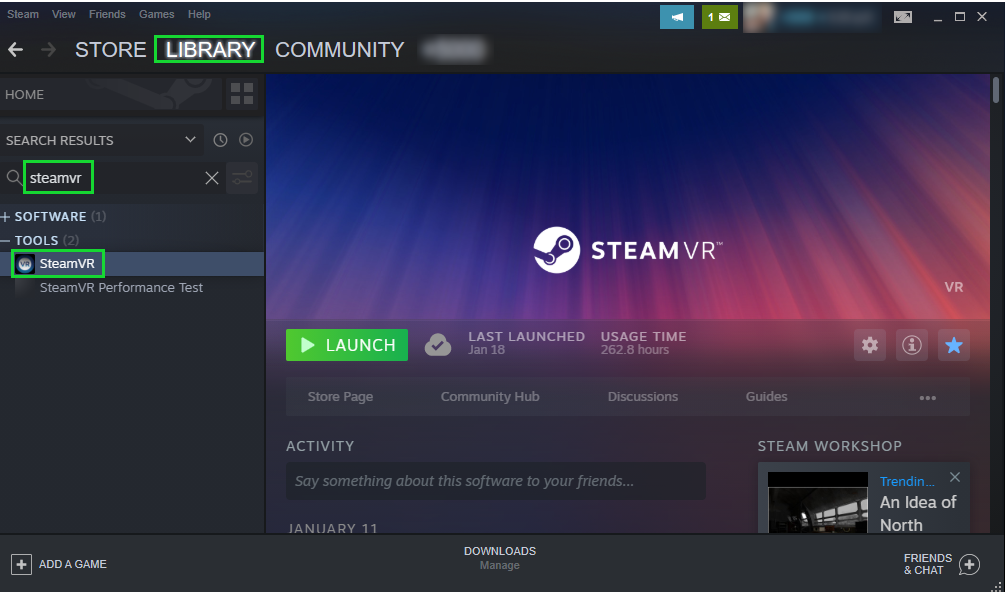Open the inbox envelope notification icon

(719, 17)
